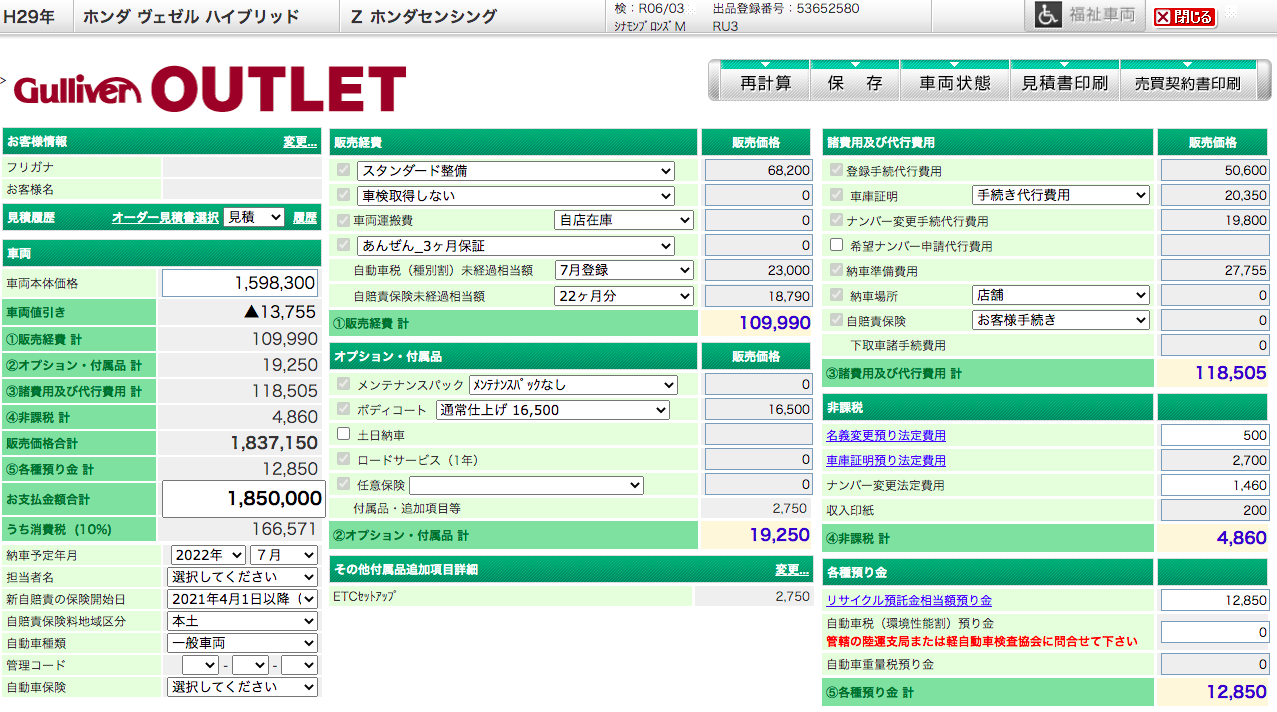Open the 車両状態 vehicle condition button
Screen dimensions: 1277x712
pyautogui.click(x=955, y=83)
